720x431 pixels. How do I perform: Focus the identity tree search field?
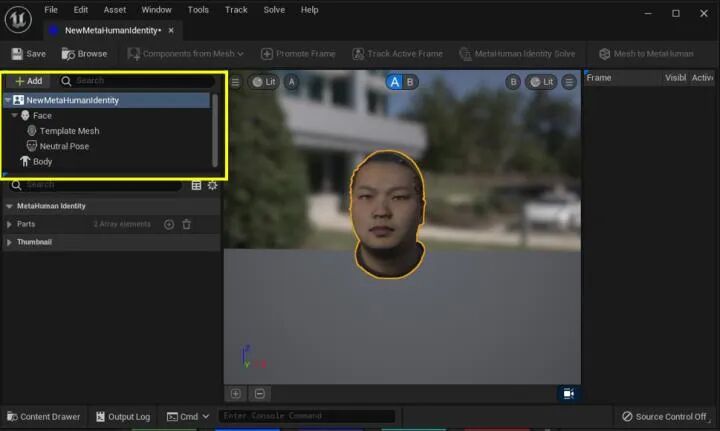click(137, 81)
